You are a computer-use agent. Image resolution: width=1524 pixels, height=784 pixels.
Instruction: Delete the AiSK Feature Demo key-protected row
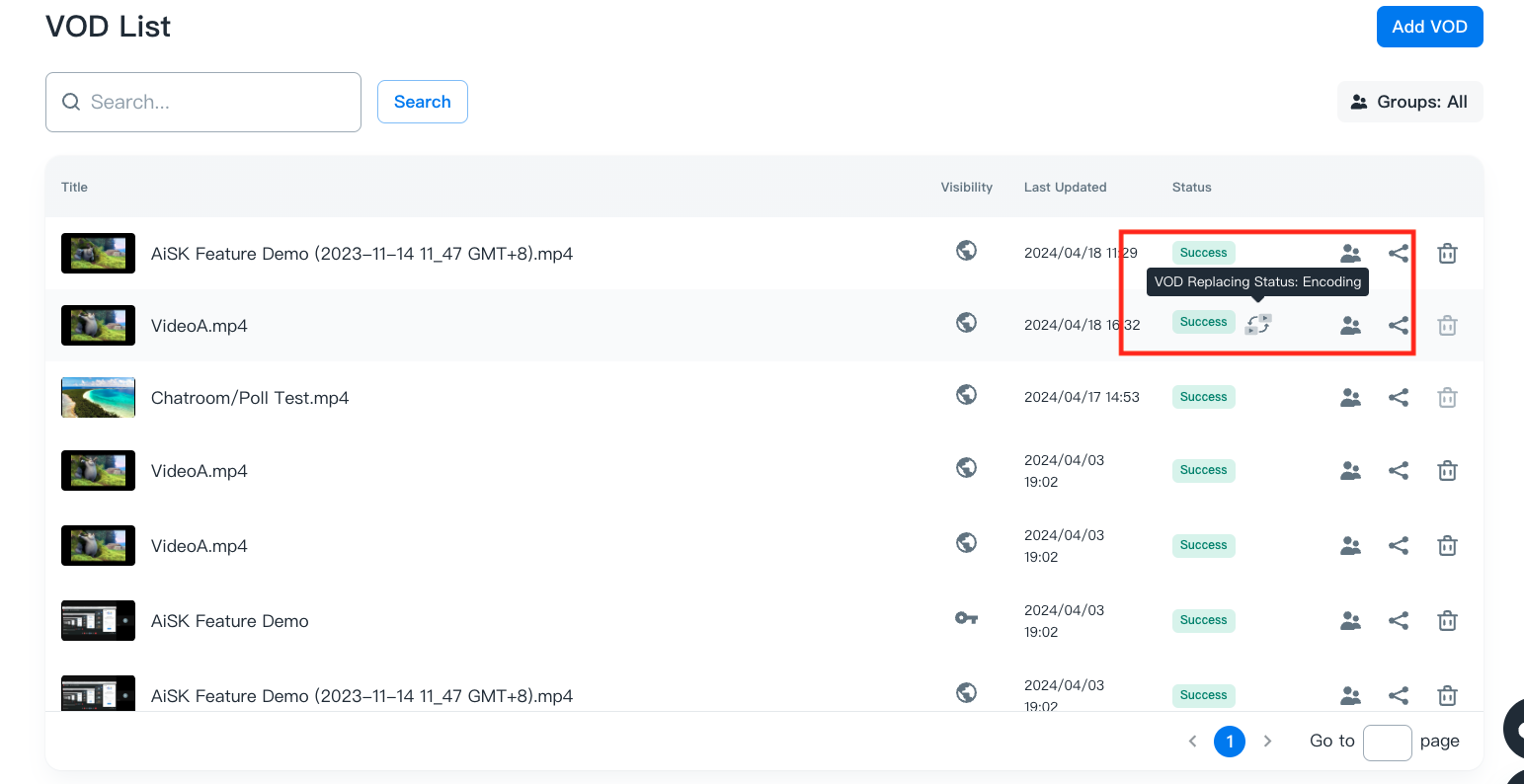pos(1447,621)
